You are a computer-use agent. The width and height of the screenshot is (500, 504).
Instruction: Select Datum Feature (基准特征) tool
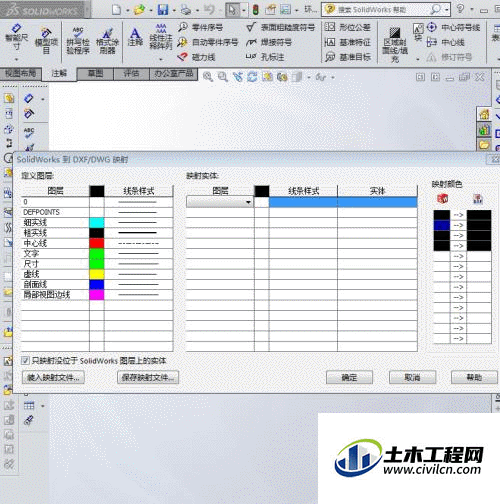click(x=347, y=42)
